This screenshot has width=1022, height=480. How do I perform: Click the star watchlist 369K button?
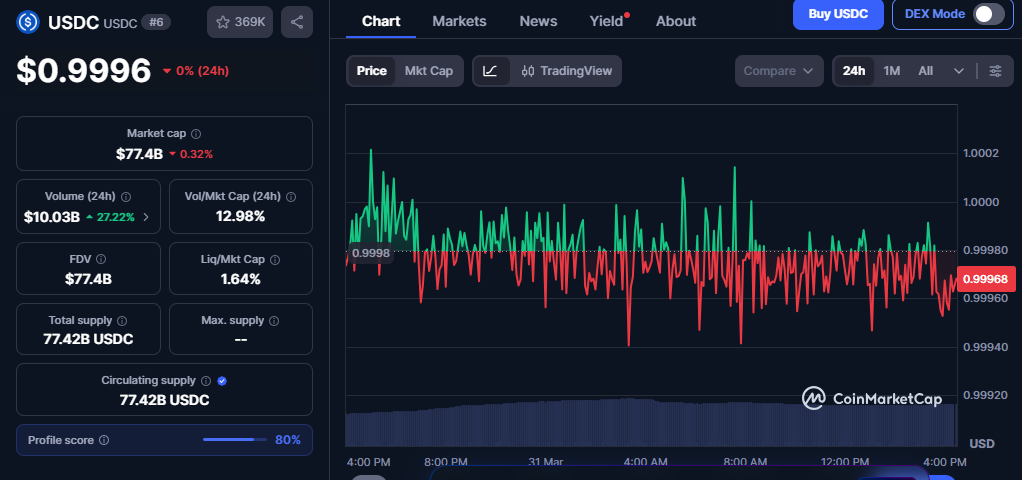[241, 21]
